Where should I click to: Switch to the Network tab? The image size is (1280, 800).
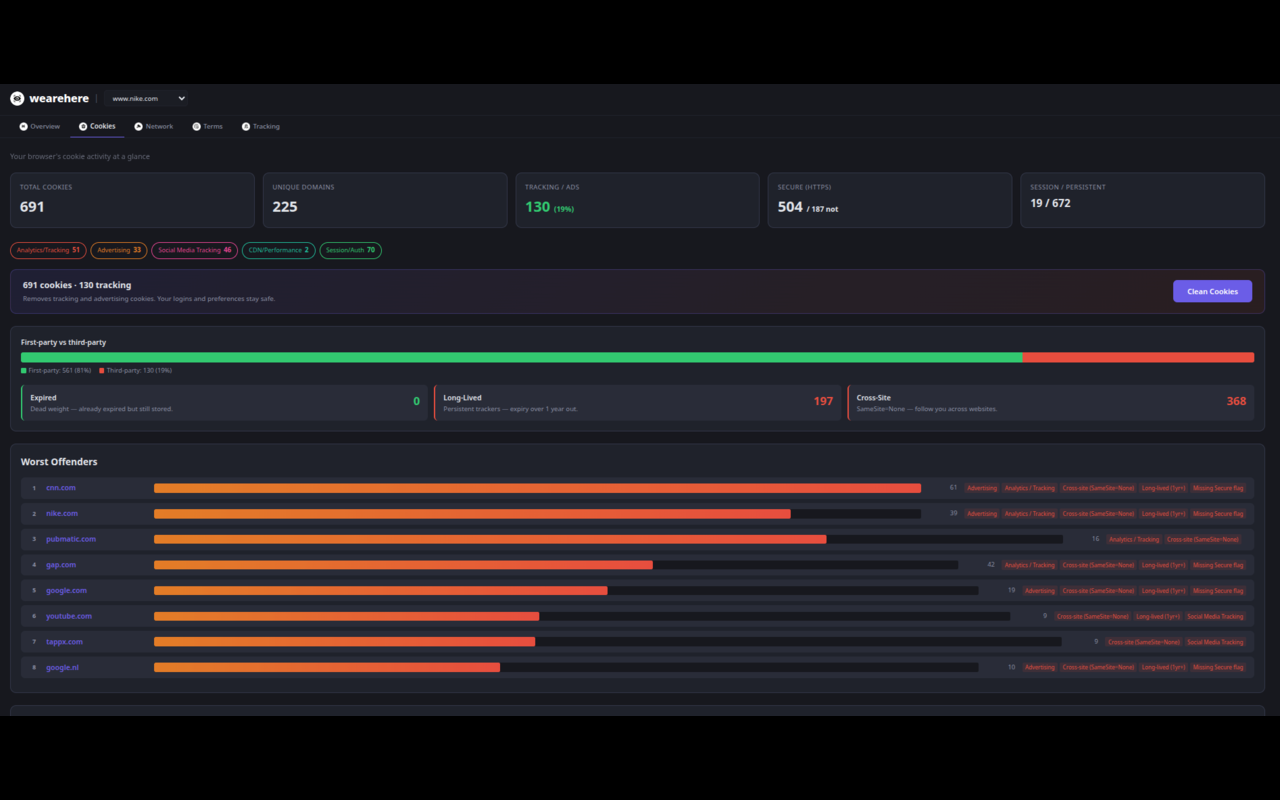(x=154, y=127)
